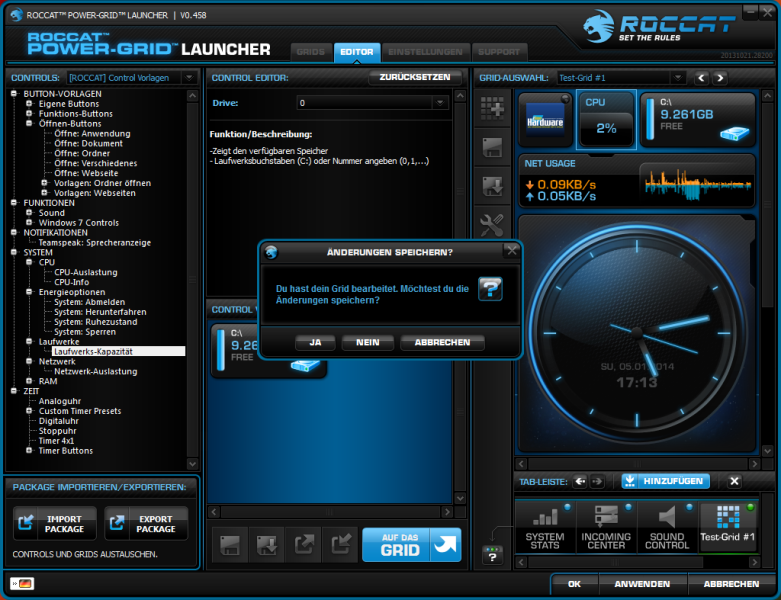The width and height of the screenshot is (781, 600).
Task: Click the load grid download icon in side toolbar
Action: pos(492,186)
